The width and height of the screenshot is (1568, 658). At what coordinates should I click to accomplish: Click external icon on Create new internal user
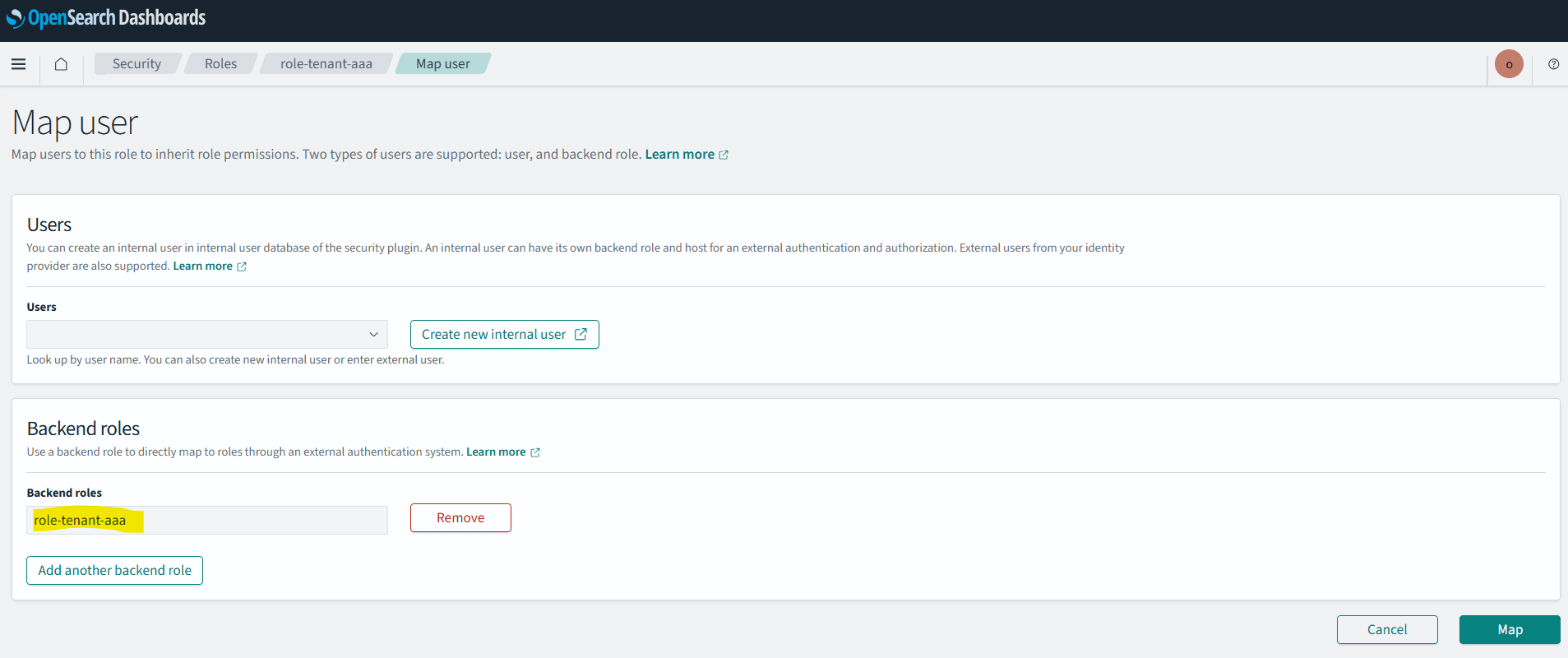coord(580,334)
